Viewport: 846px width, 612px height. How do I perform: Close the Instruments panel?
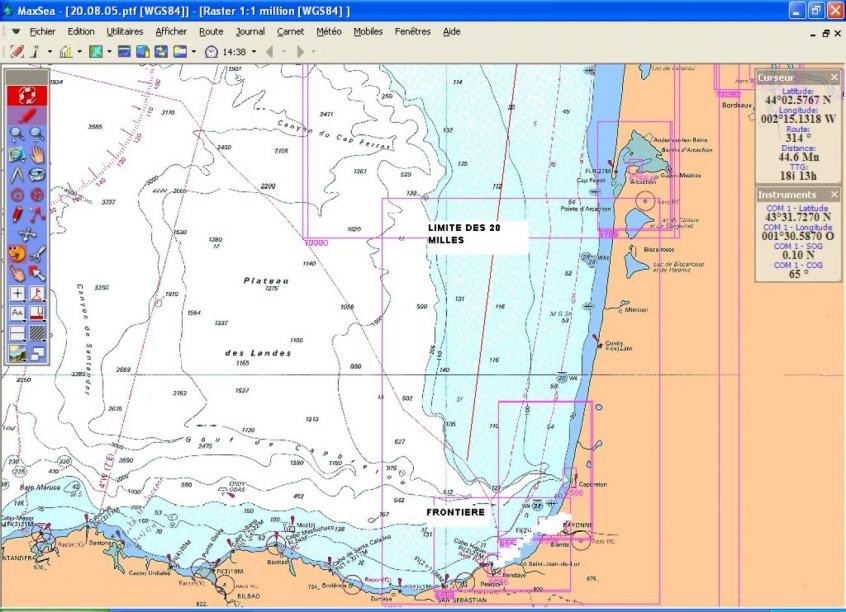tap(834, 194)
